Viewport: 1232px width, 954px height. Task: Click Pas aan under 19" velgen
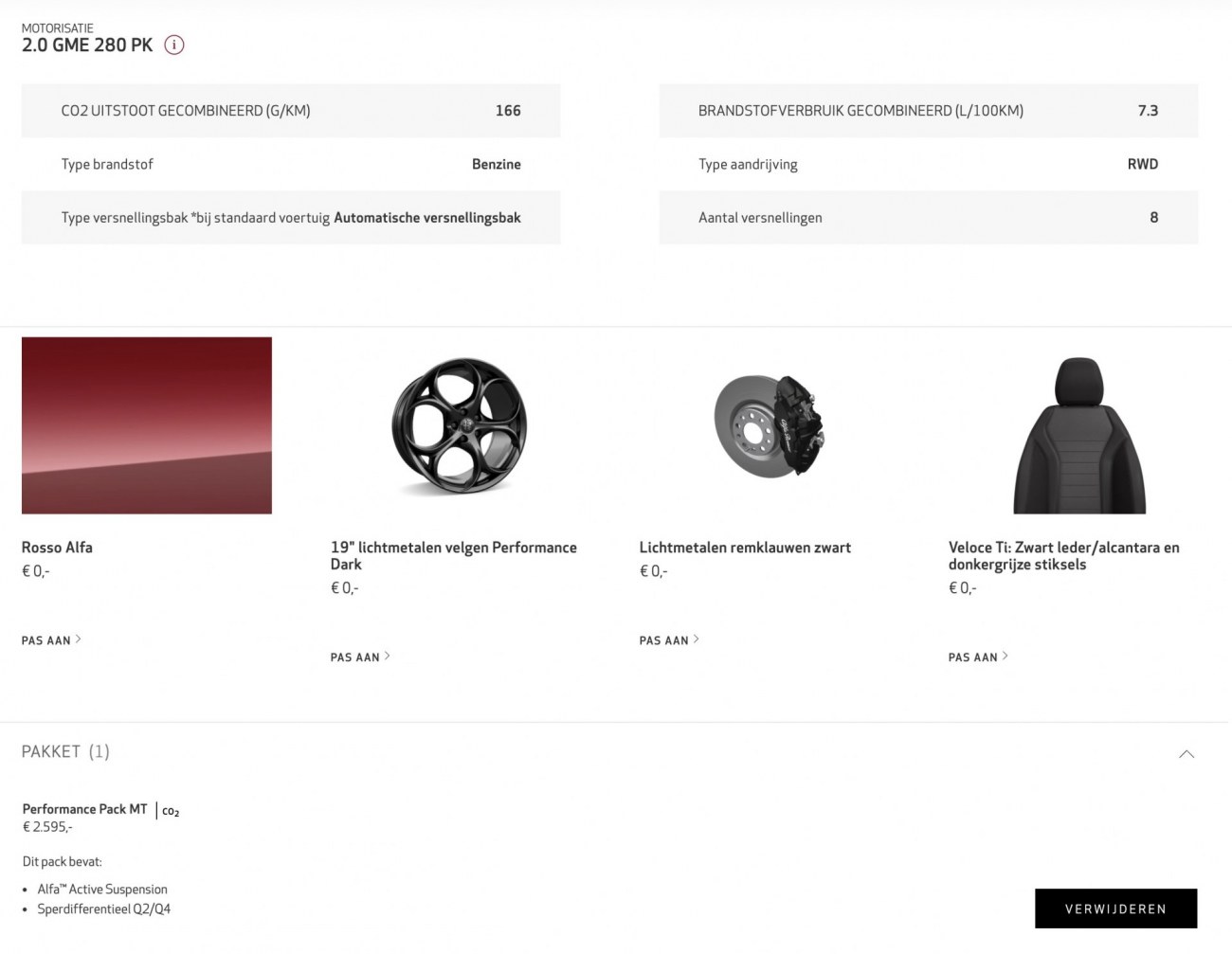(x=360, y=657)
